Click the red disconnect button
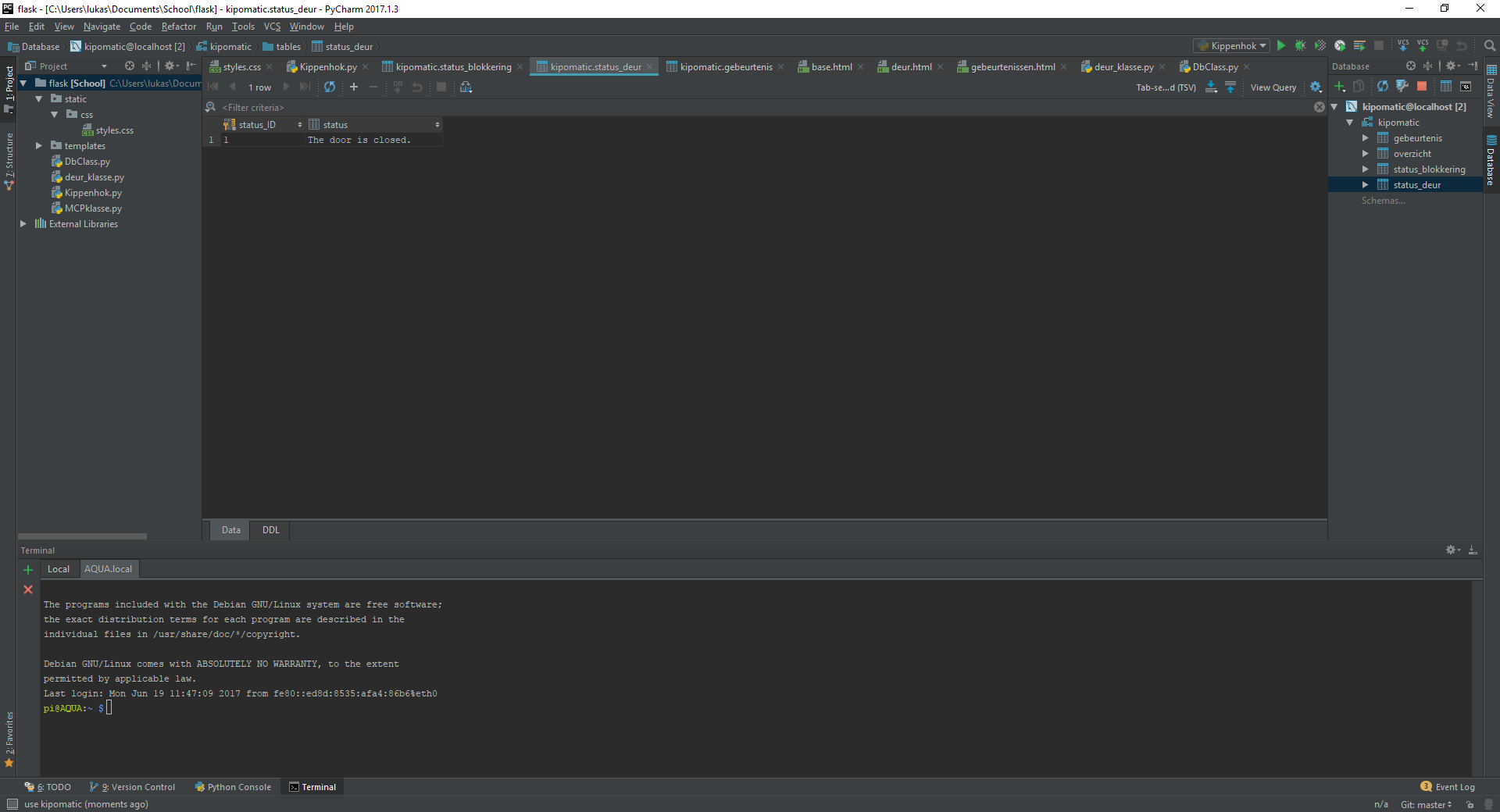The image size is (1500, 812). coord(1422,86)
